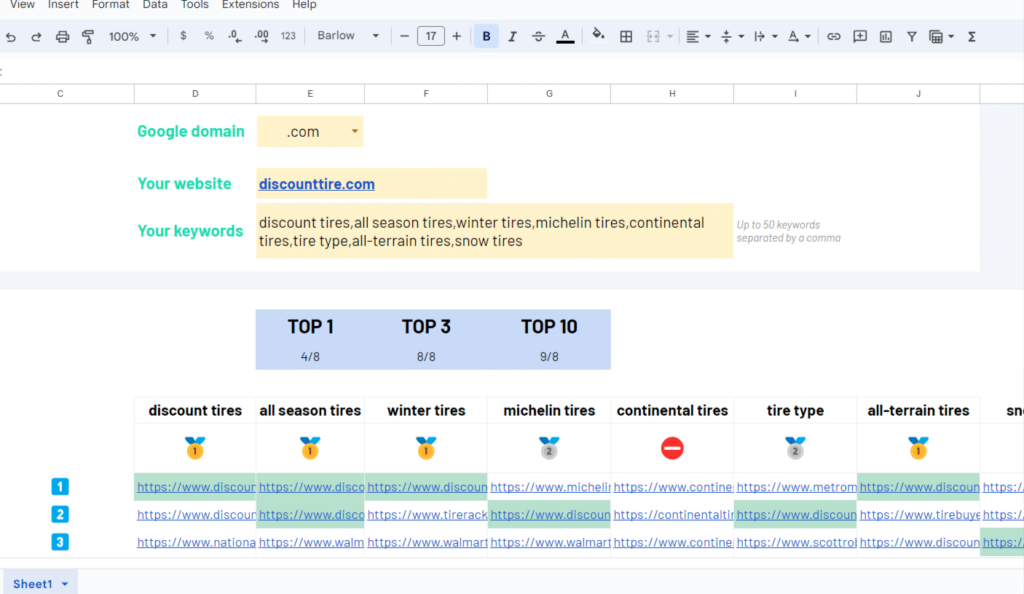The width and height of the screenshot is (1024, 594).
Task: Click rank 1 URL under michelin tires
Action: coord(549,487)
